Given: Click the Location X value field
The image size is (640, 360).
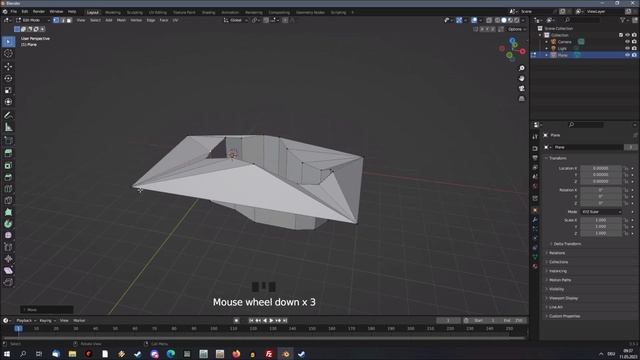Looking at the screenshot, I should [601, 168].
